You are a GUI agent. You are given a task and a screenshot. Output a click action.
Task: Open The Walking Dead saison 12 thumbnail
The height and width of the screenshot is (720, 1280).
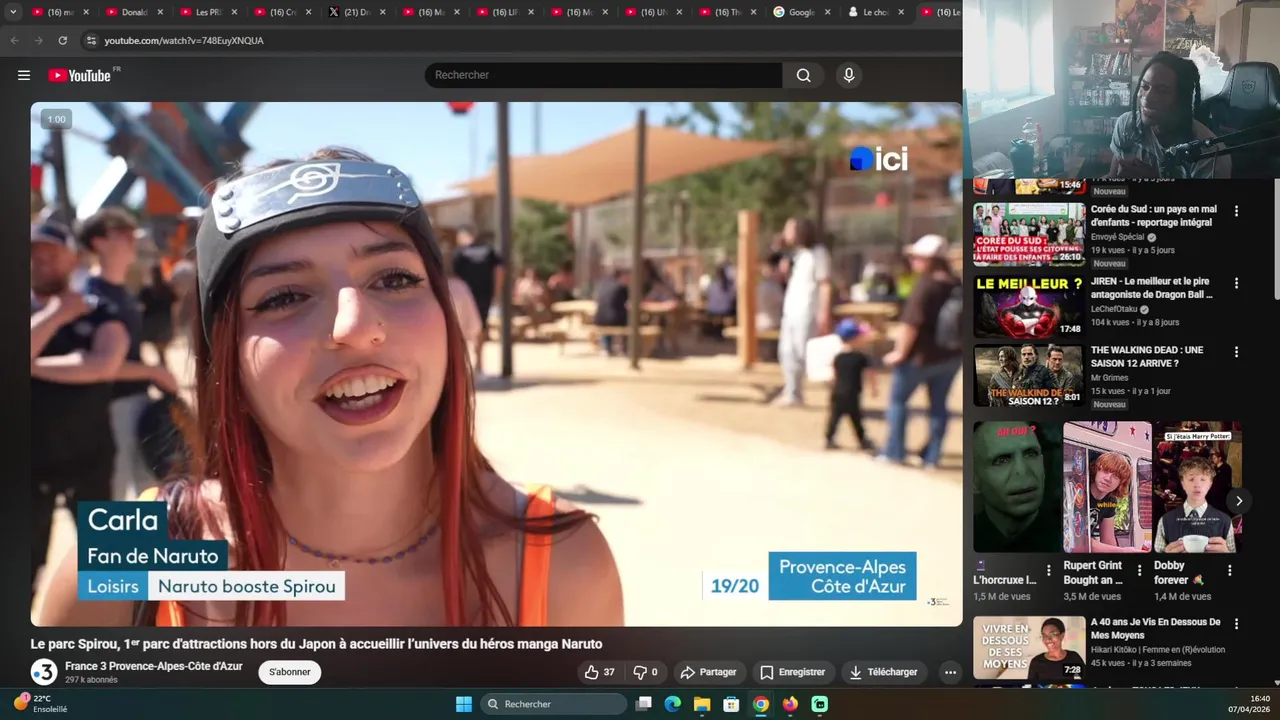[x=1029, y=375]
